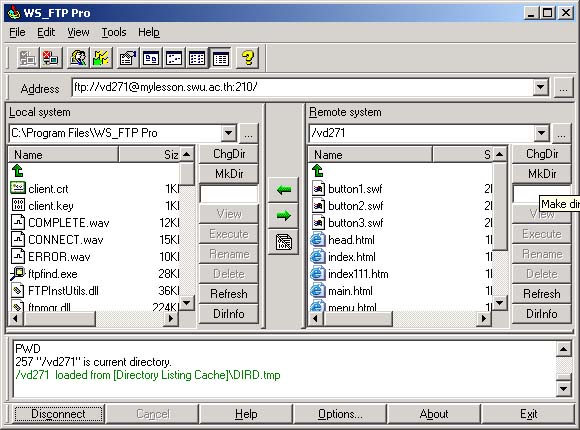
Task: Click the browse button beside local path
Action: pyautogui.click(x=248, y=133)
